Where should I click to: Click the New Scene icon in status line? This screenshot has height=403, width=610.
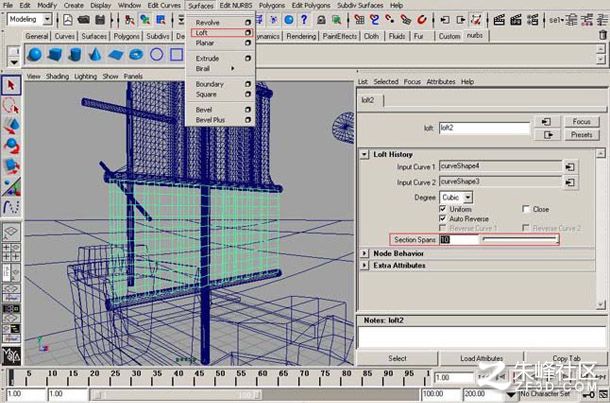coord(68,19)
